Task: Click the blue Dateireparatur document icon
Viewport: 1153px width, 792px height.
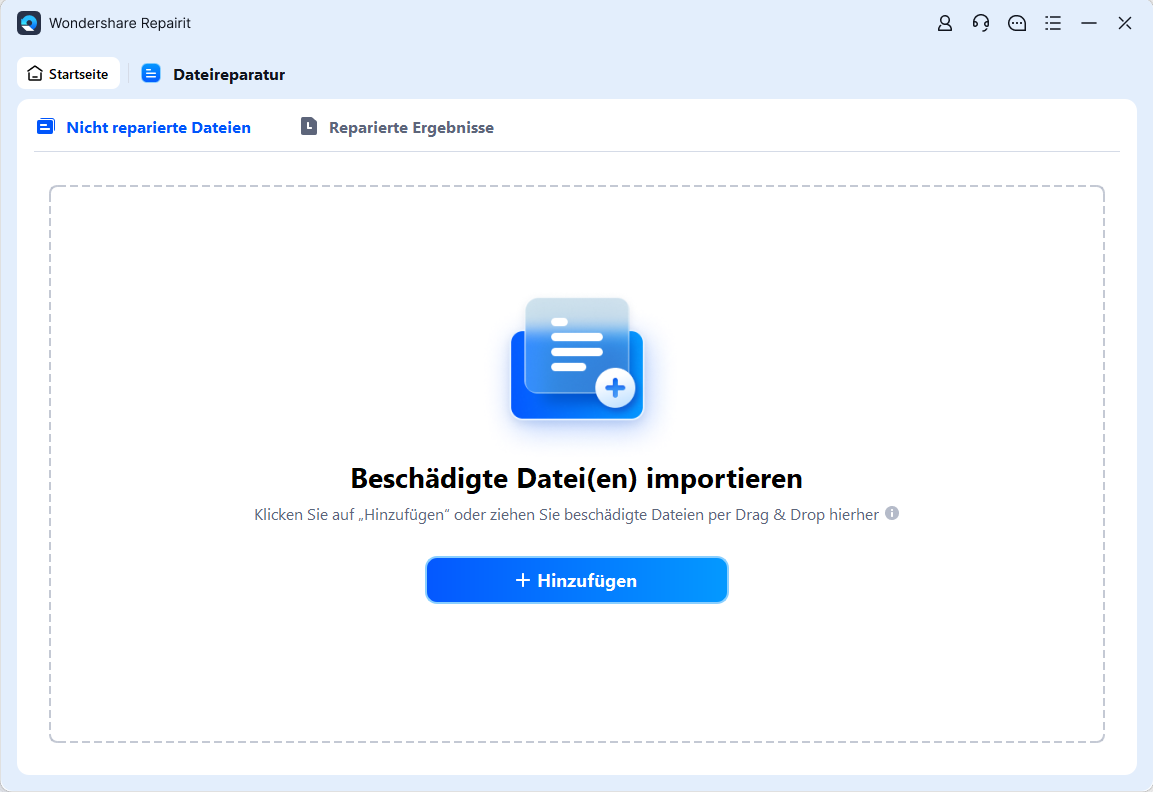Action: 151,74
